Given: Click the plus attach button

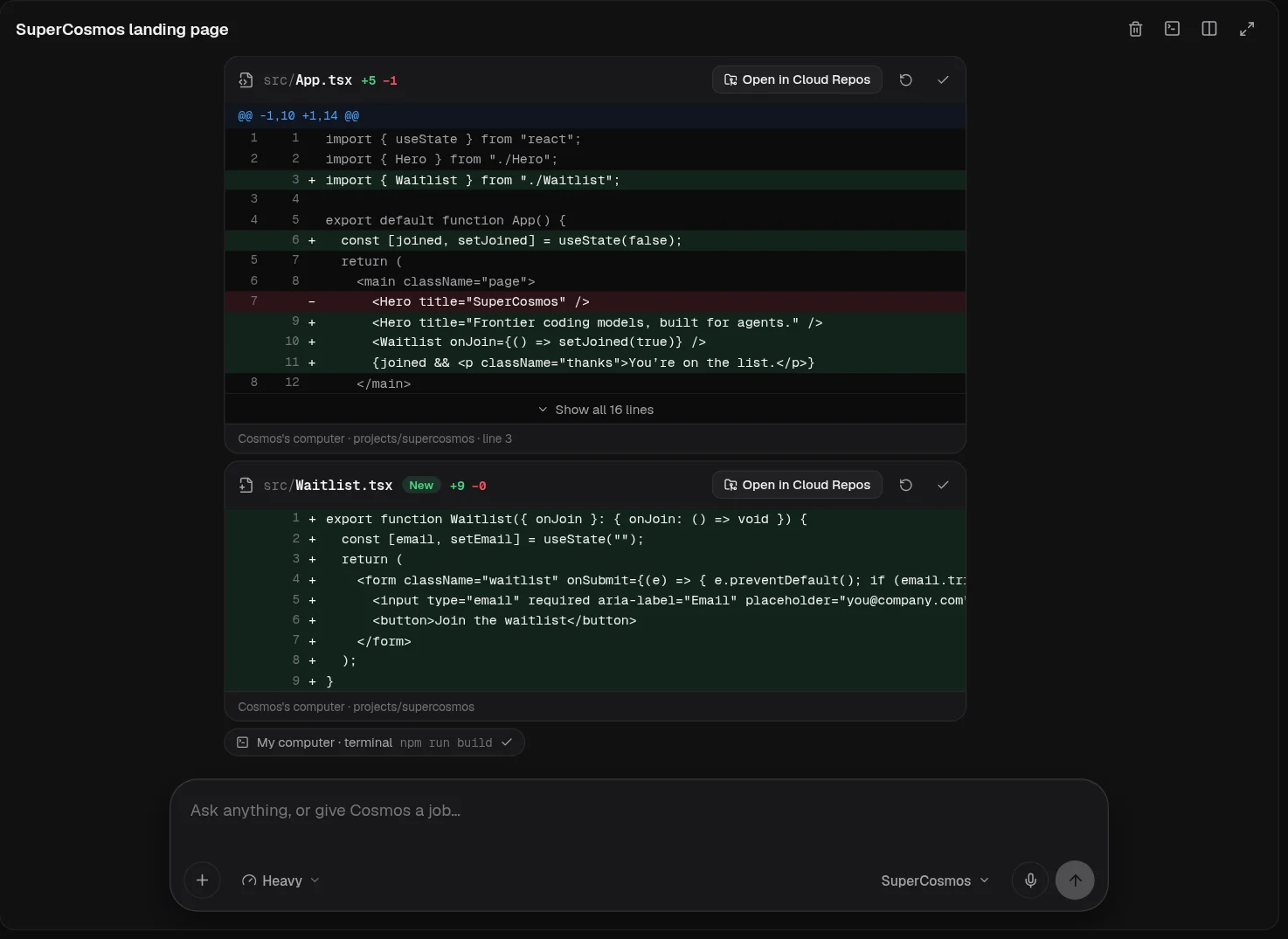Looking at the screenshot, I should (x=202, y=880).
